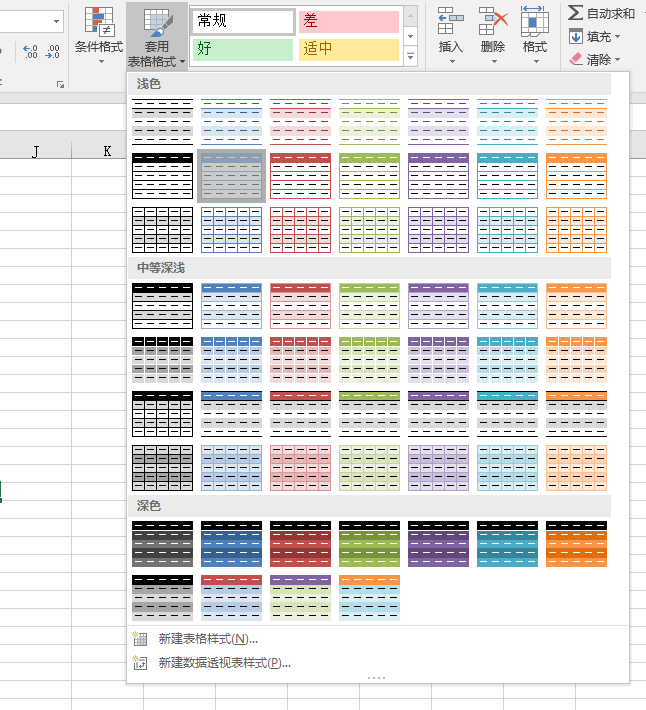This screenshot has height=710, width=646.
Task: Choose 新建数据透视表样式(P)... menu entry
Action: click(224, 663)
